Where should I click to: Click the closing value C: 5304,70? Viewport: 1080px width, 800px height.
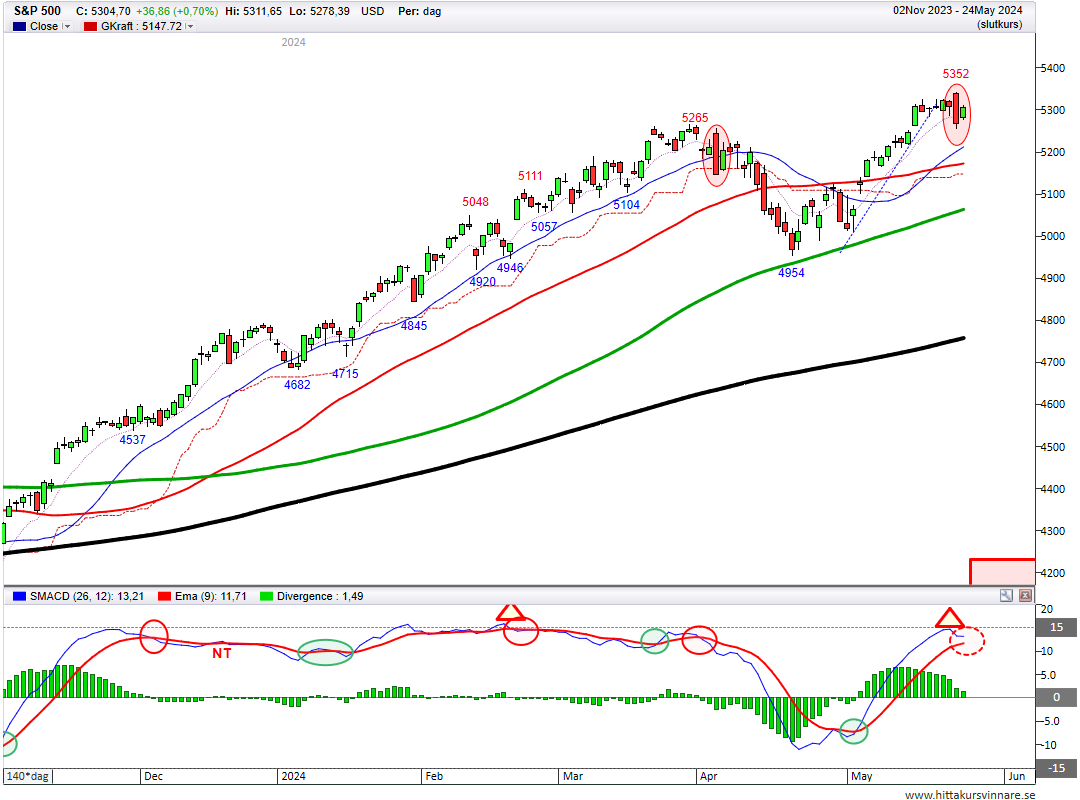[x=103, y=11]
